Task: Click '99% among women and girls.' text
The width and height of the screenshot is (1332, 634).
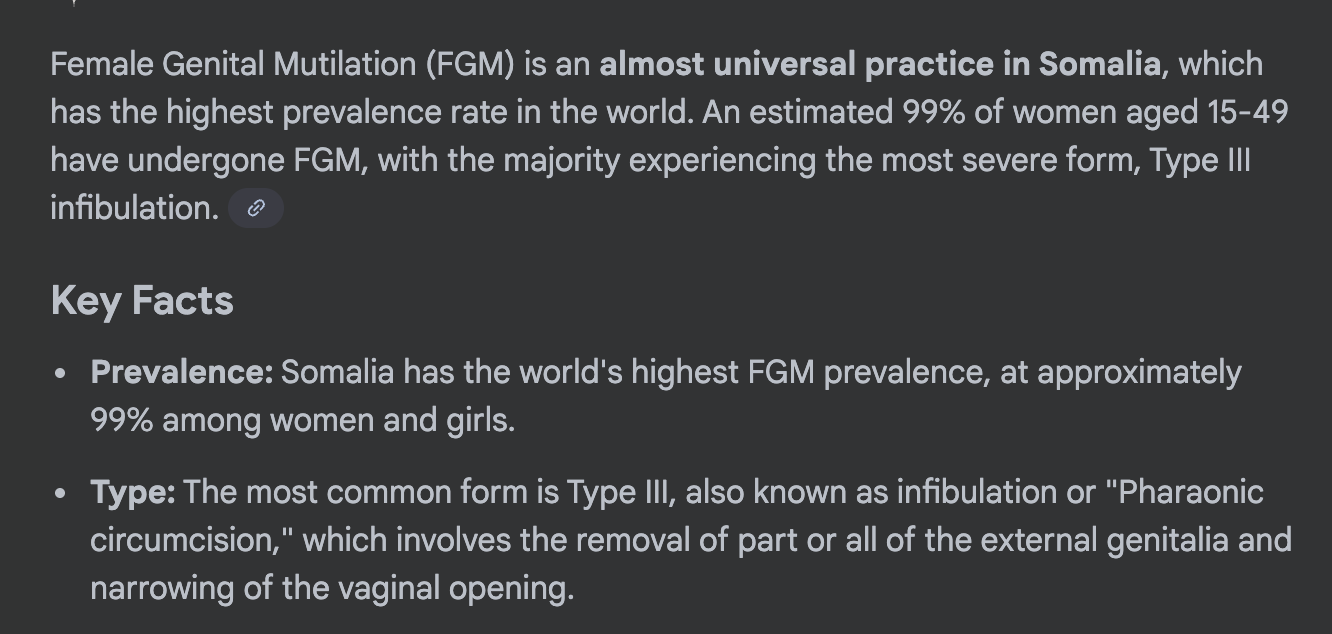Action: pyautogui.click(x=302, y=420)
